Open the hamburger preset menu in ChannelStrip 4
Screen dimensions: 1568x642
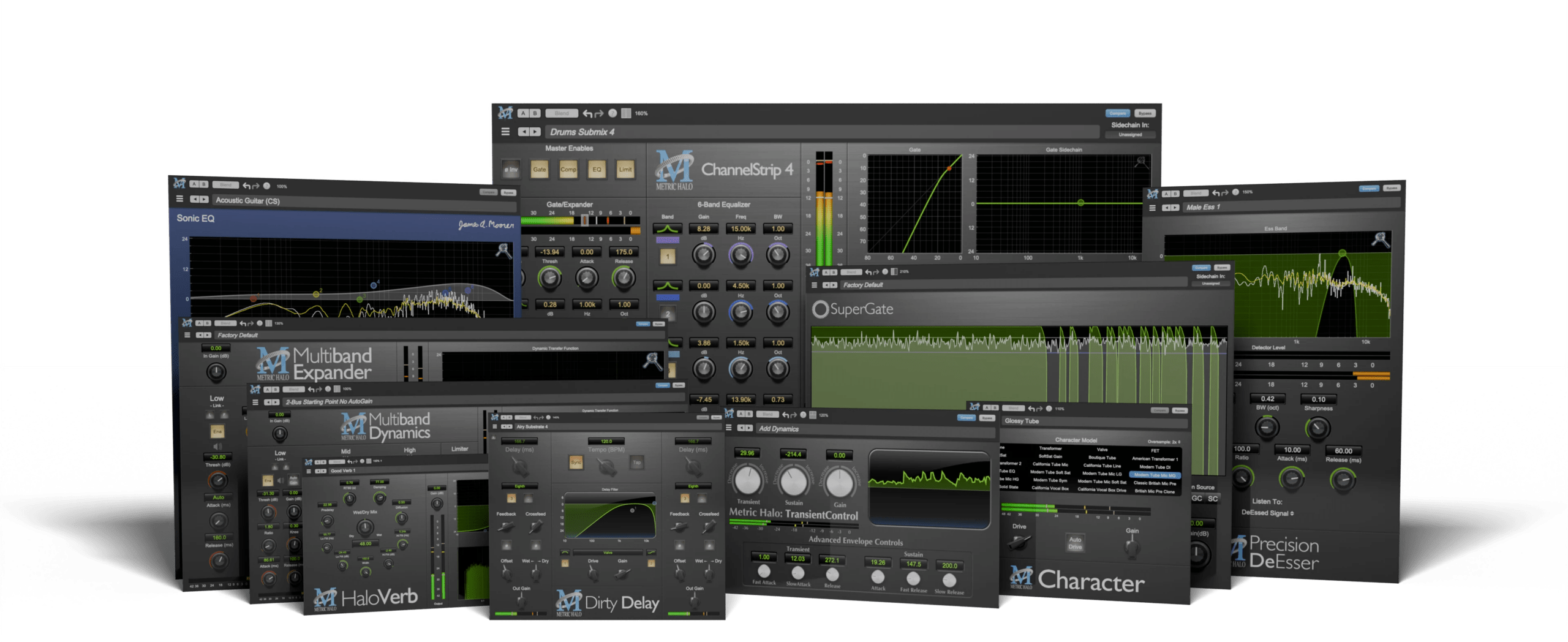coord(505,132)
